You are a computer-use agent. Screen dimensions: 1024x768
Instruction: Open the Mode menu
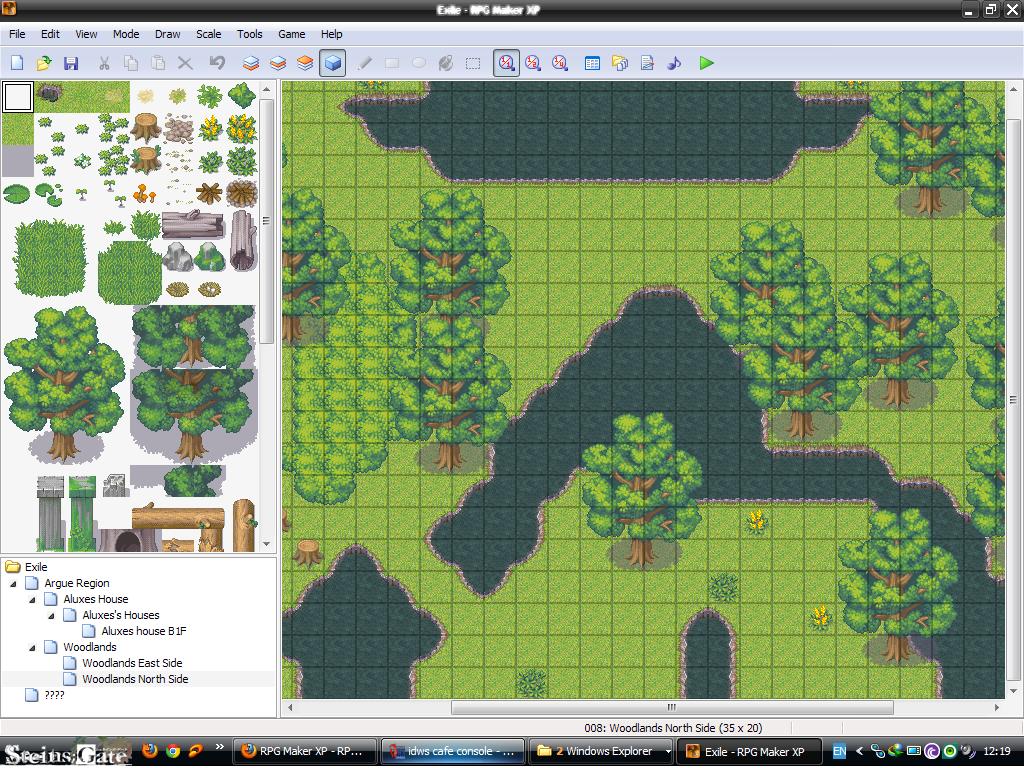pyautogui.click(x=125, y=33)
